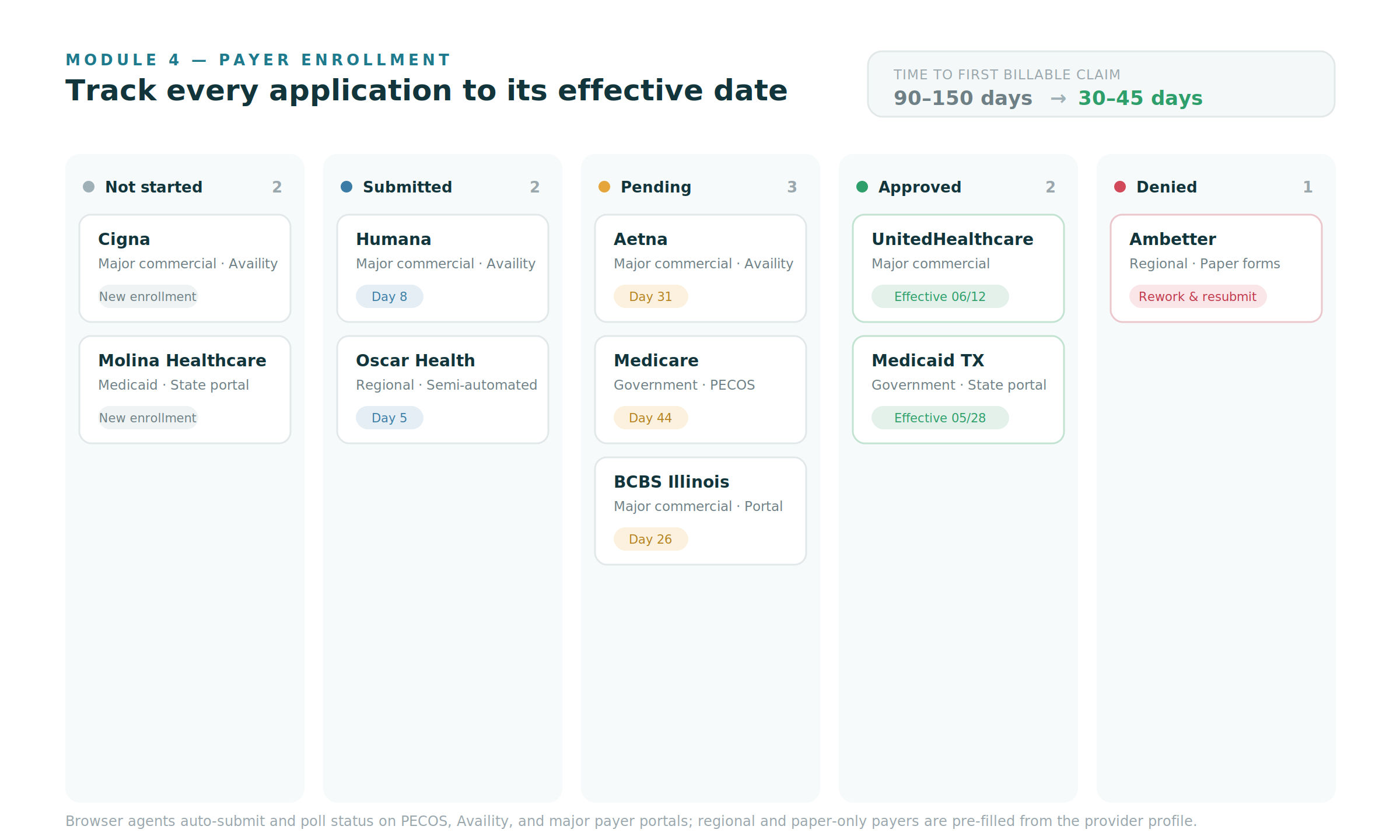Select the Medicaid TX card title
Viewport: 1400px width, 840px height.
coord(928,360)
